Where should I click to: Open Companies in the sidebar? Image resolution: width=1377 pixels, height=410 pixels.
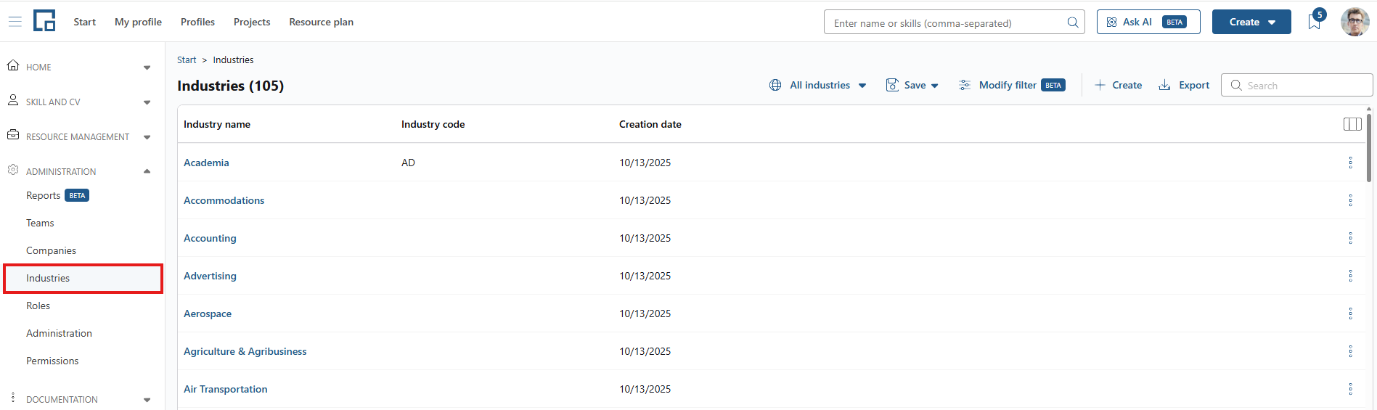(51, 250)
